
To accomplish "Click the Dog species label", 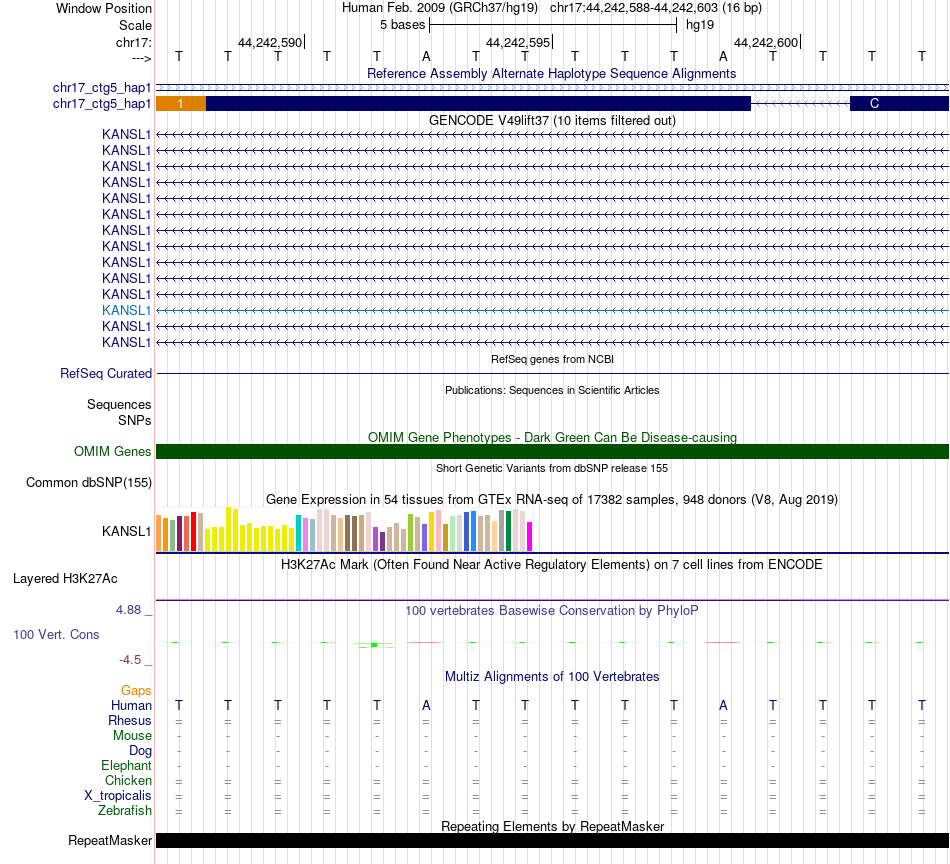I will [x=140, y=751].
